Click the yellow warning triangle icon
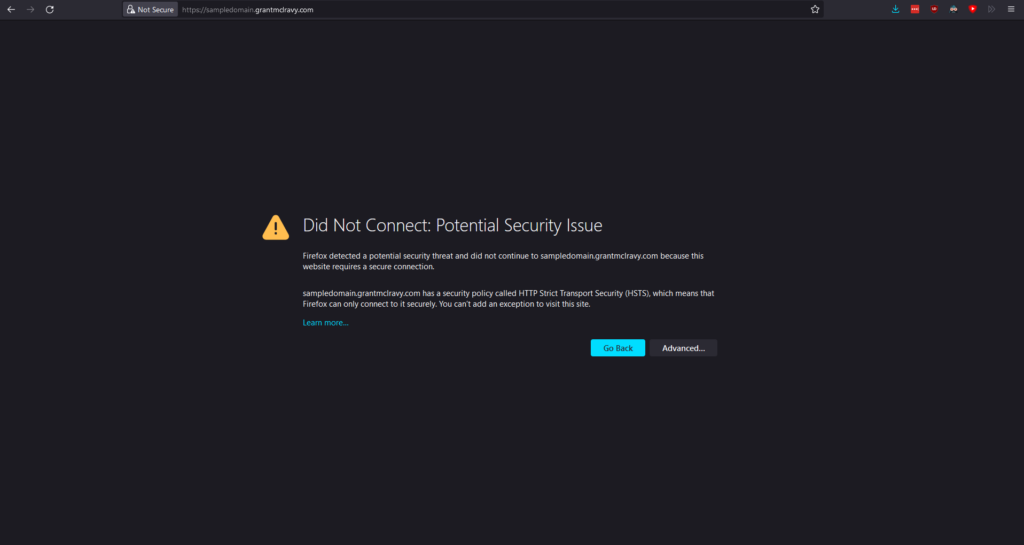The height and width of the screenshot is (545, 1024). [275, 227]
